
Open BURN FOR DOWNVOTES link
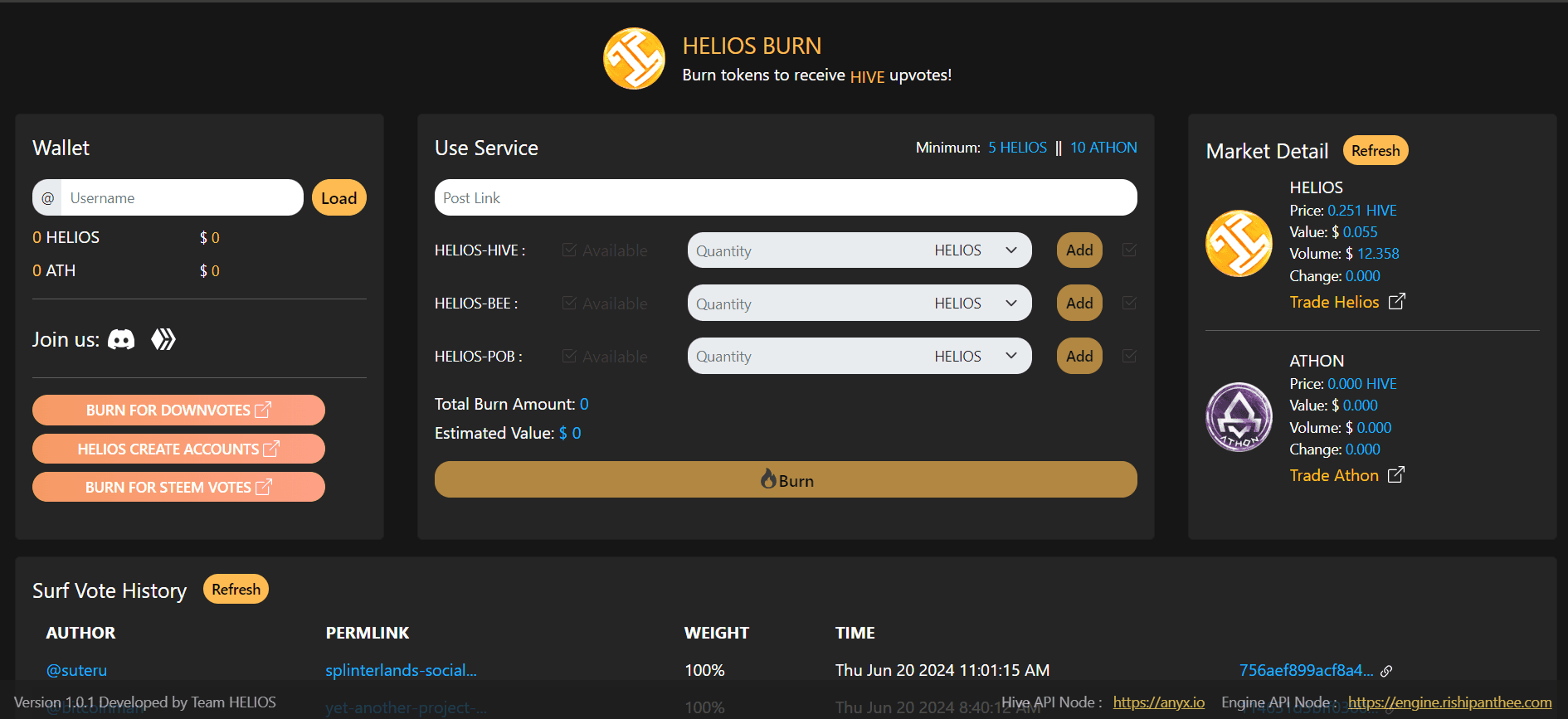[178, 410]
